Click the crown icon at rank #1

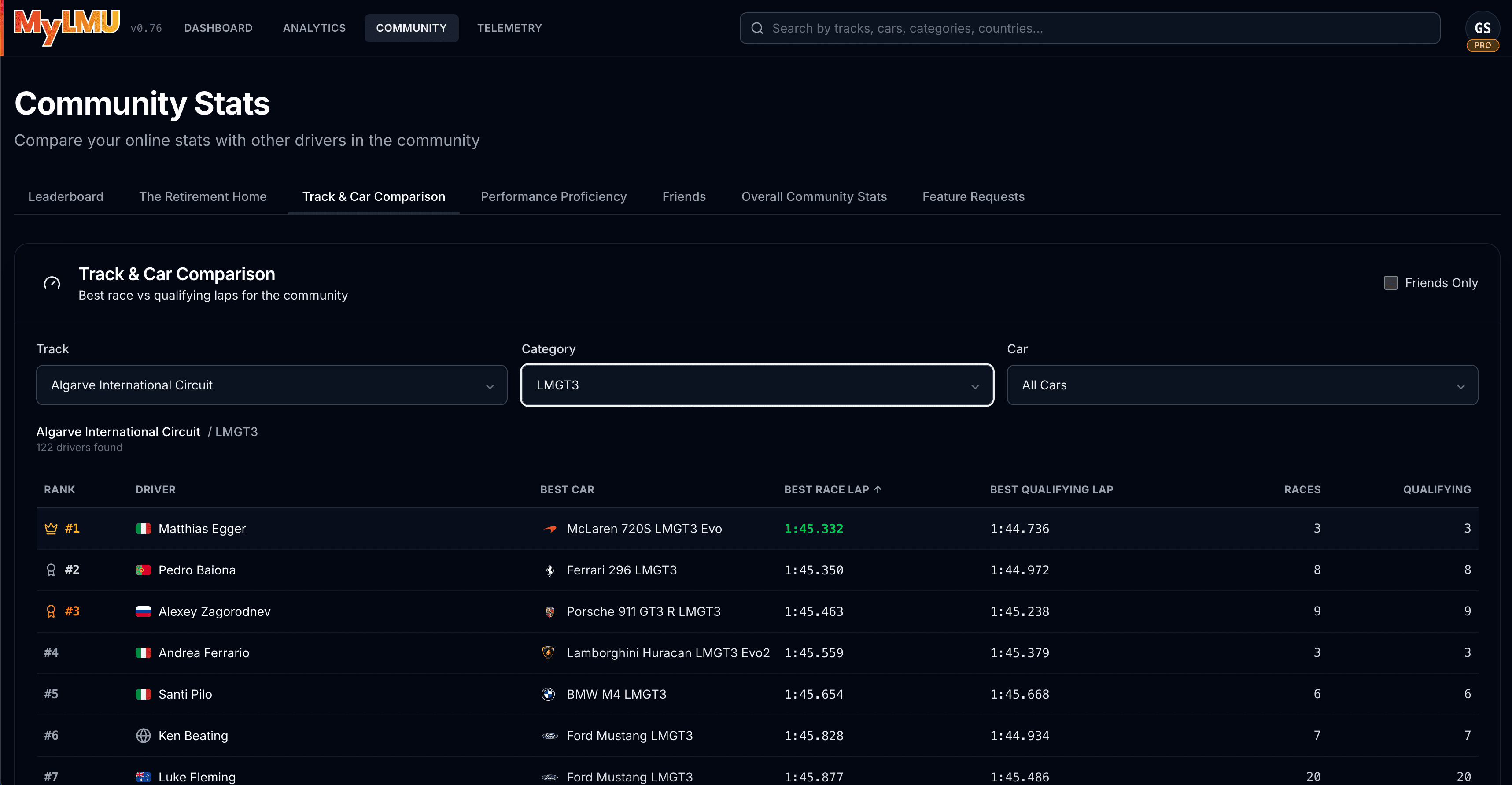point(51,529)
